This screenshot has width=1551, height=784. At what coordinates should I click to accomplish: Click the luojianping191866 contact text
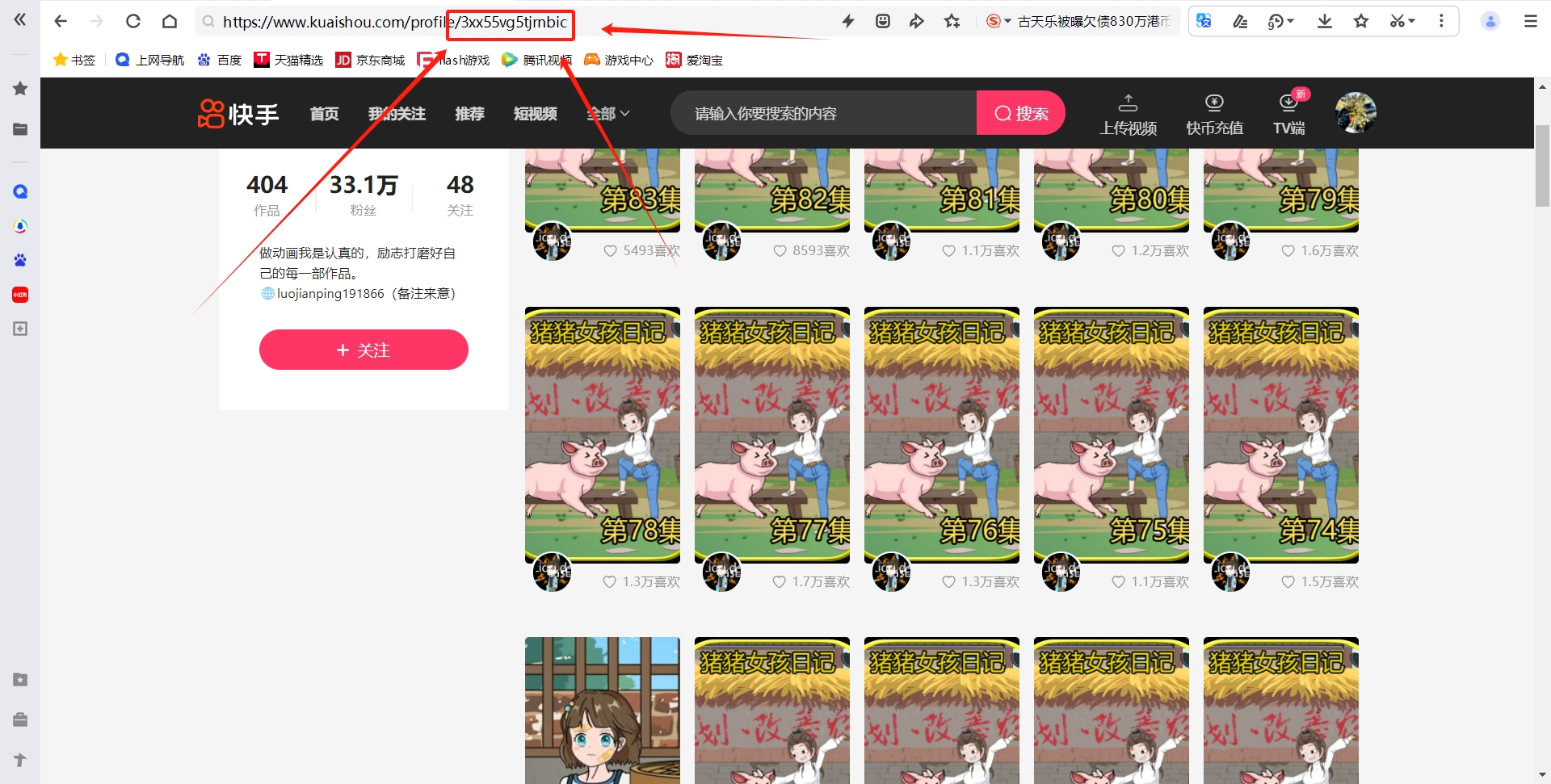pyautogui.click(x=330, y=294)
